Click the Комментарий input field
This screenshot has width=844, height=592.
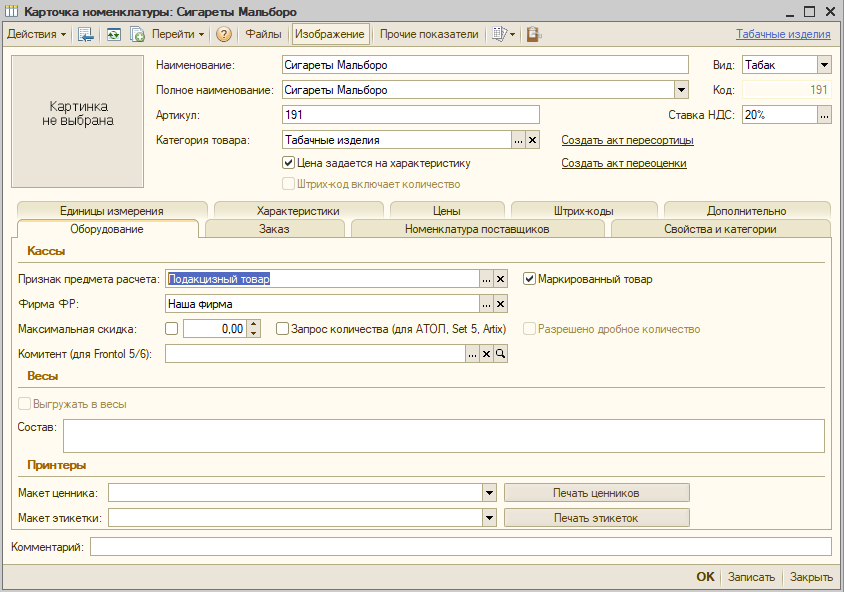(x=461, y=547)
